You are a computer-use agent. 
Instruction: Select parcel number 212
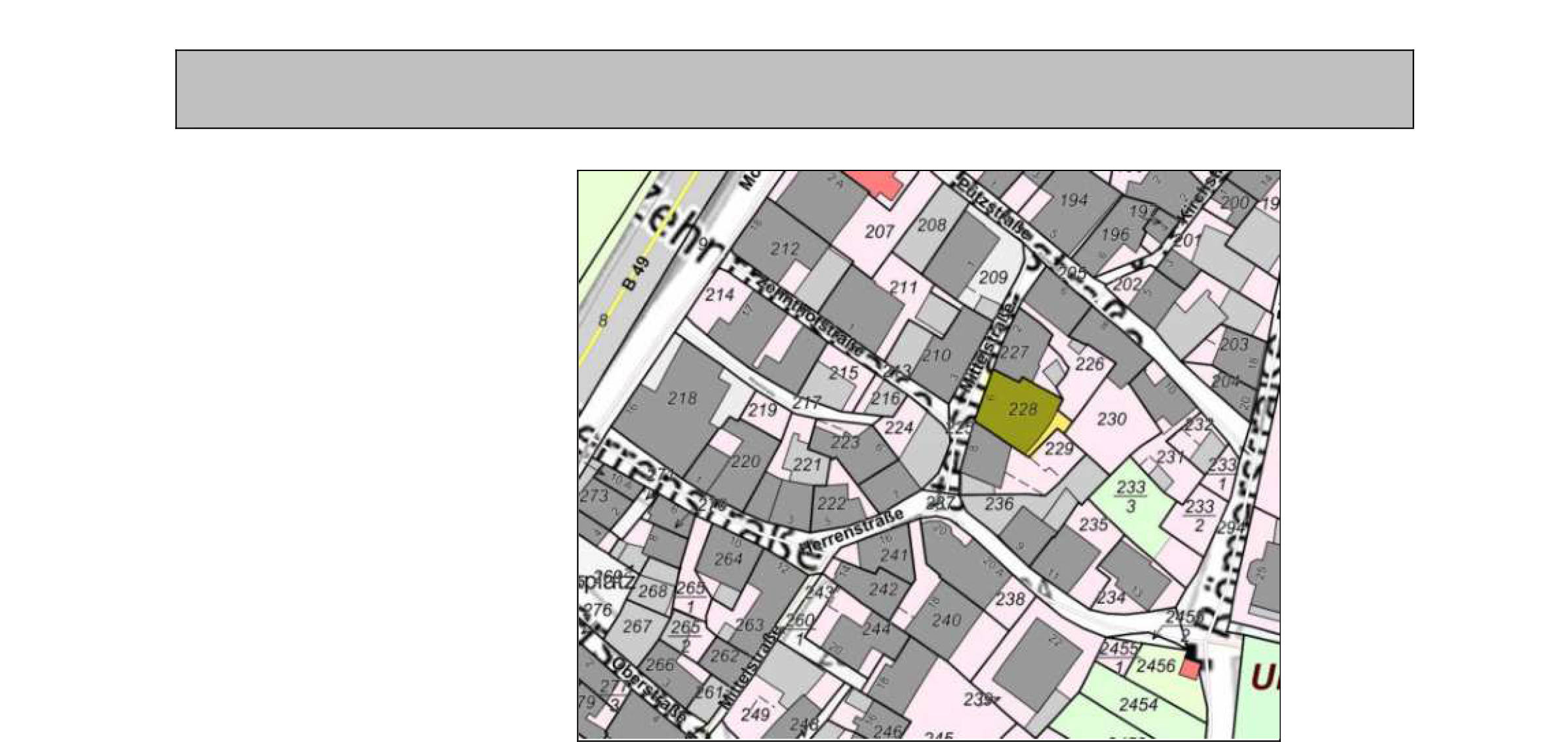pyautogui.click(x=784, y=249)
